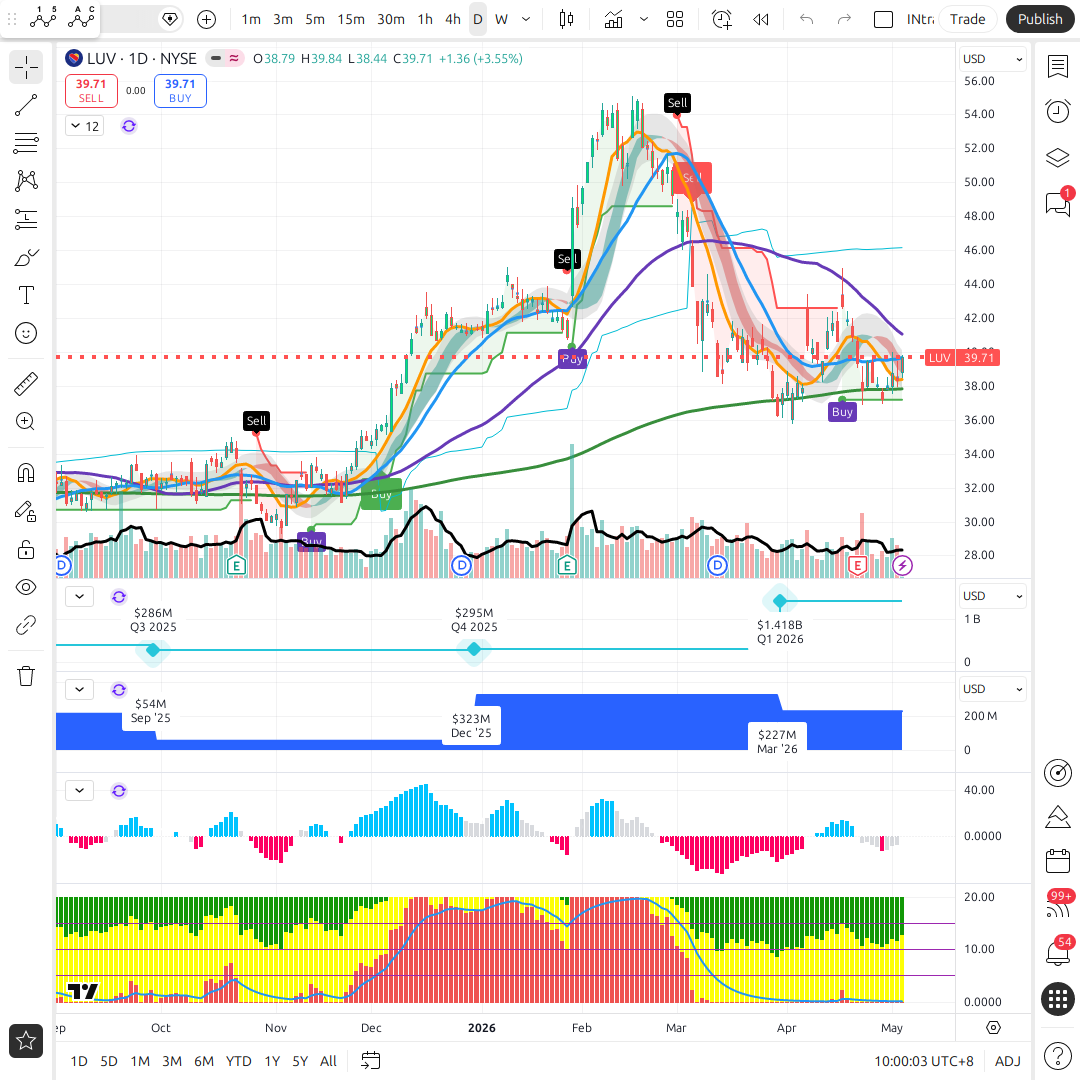
Task: Toggle magnet mode for drawings
Action: pyautogui.click(x=26, y=473)
